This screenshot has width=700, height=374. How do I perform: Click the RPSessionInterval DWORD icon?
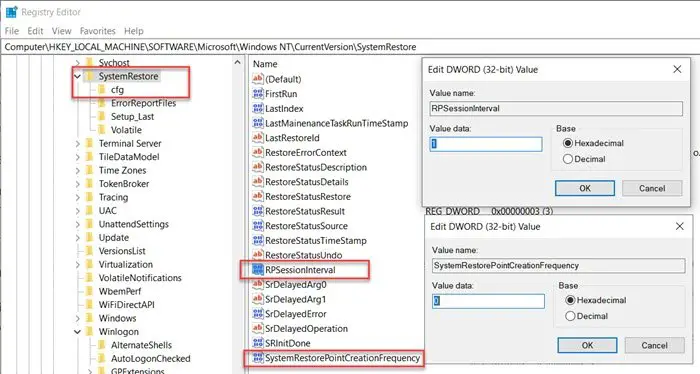click(x=258, y=270)
